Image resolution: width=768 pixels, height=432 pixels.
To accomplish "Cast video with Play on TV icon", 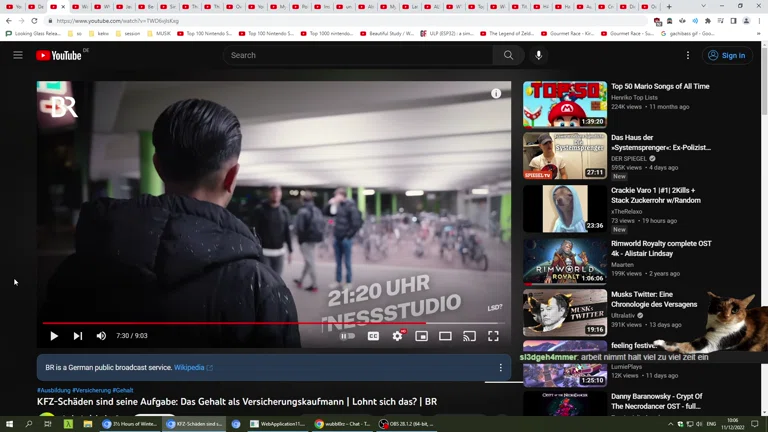I will 469,336.
